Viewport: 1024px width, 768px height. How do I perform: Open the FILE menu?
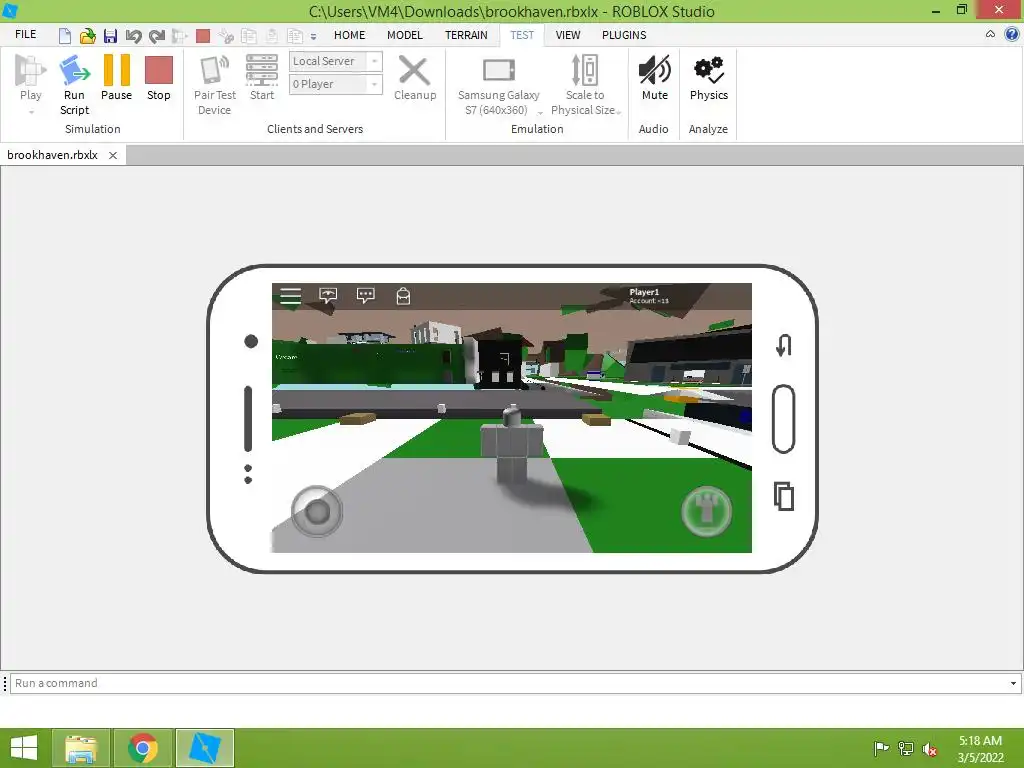click(25, 35)
